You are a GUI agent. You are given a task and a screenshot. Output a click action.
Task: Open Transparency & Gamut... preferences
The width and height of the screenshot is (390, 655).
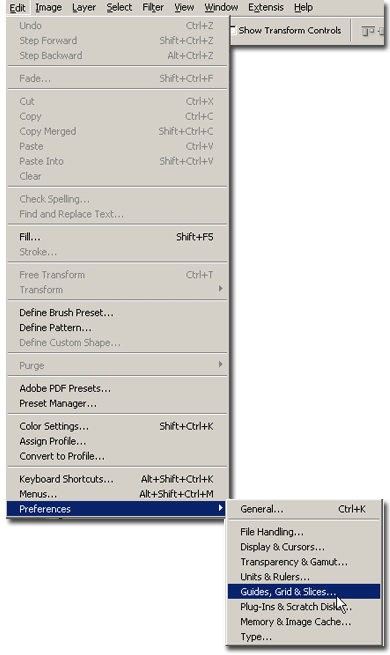coord(304,562)
